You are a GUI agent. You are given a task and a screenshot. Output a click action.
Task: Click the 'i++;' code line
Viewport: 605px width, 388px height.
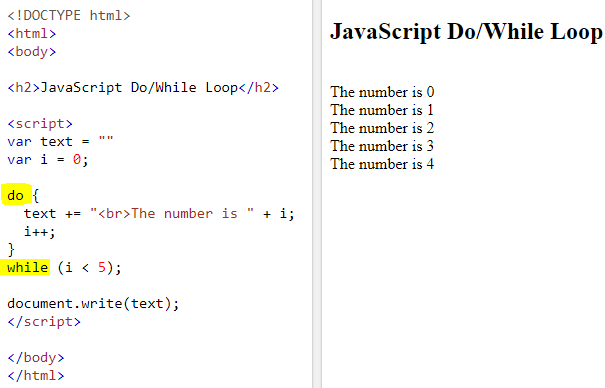click(39, 232)
